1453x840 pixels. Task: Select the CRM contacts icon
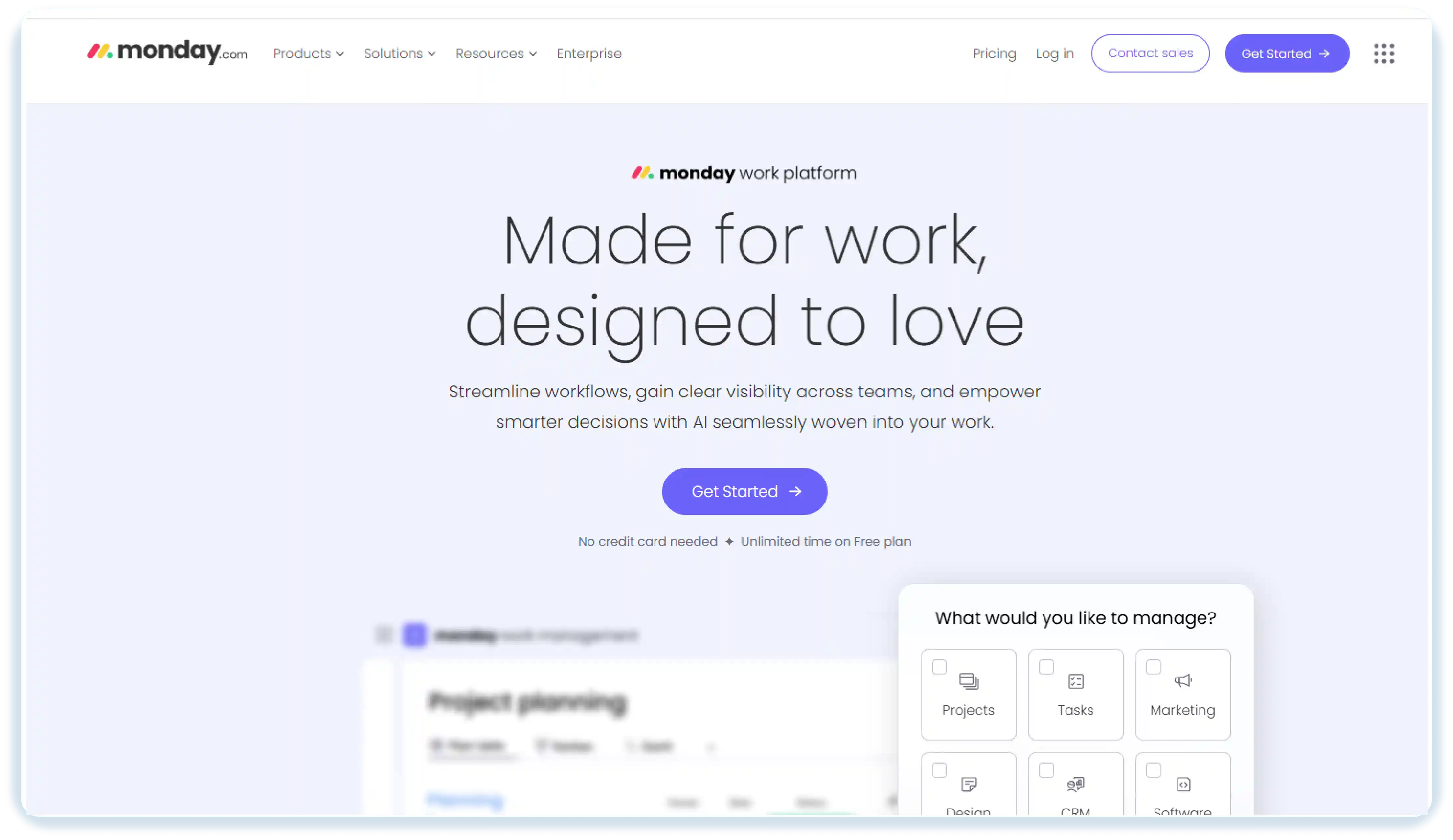(1075, 784)
